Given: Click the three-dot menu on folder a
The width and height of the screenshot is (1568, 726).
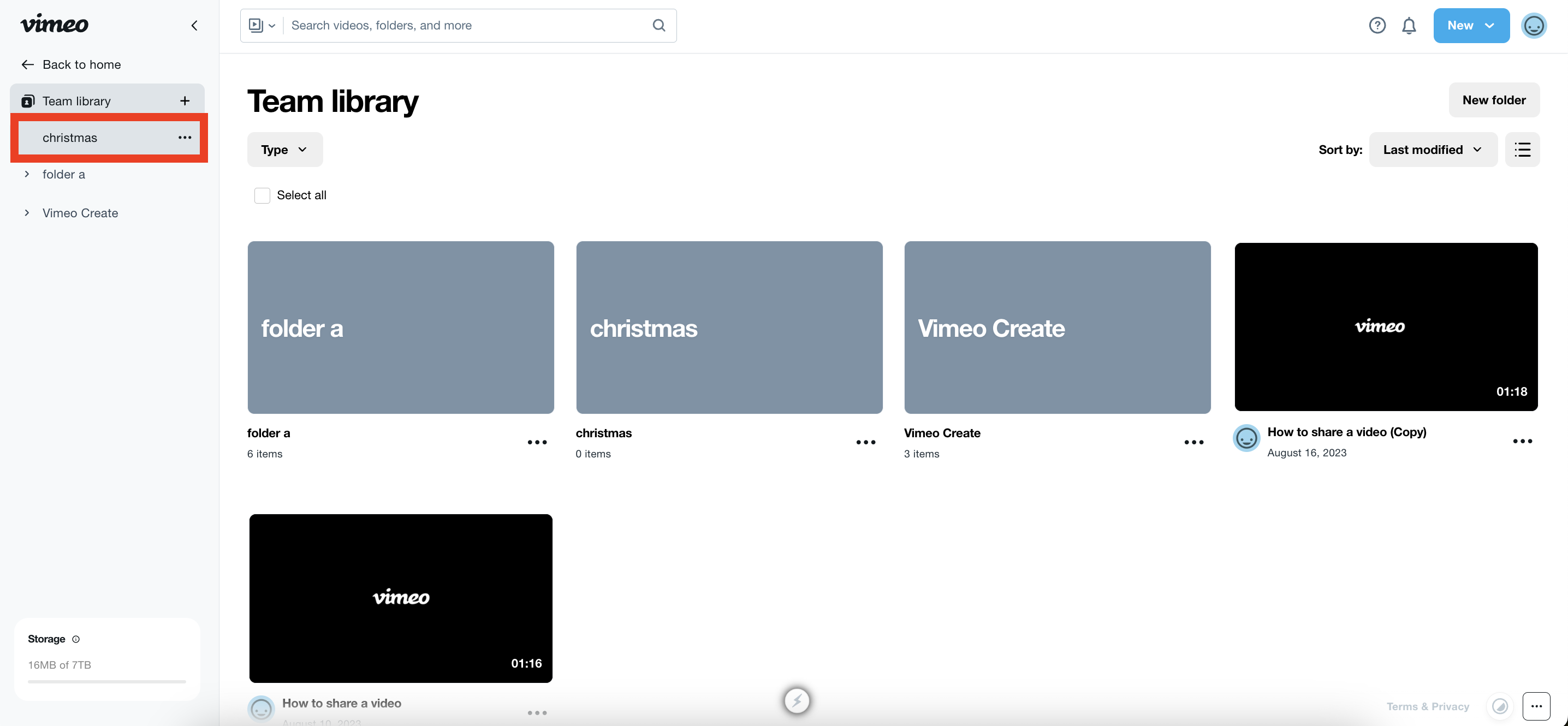Looking at the screenshot, I should [x=537, y=441].
